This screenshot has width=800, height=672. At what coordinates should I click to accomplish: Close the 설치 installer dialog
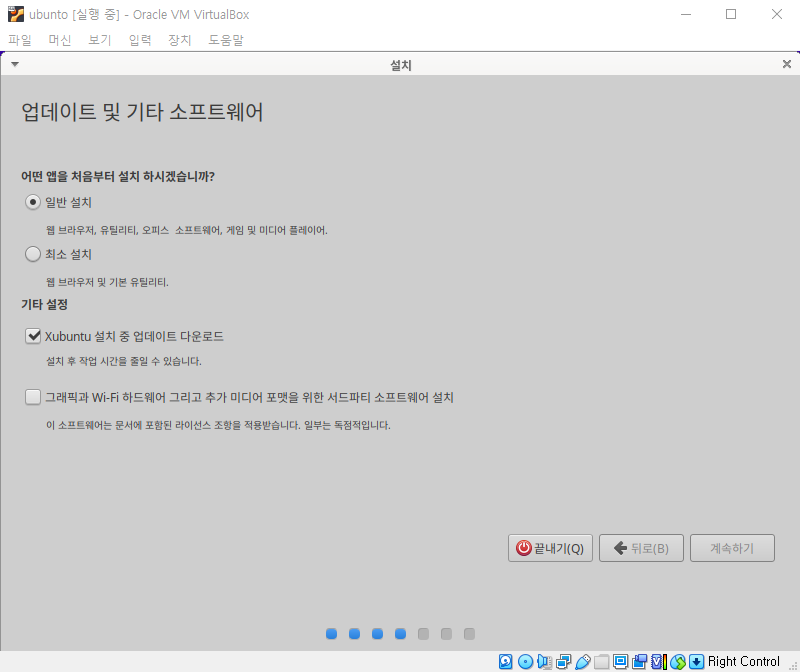787,64
